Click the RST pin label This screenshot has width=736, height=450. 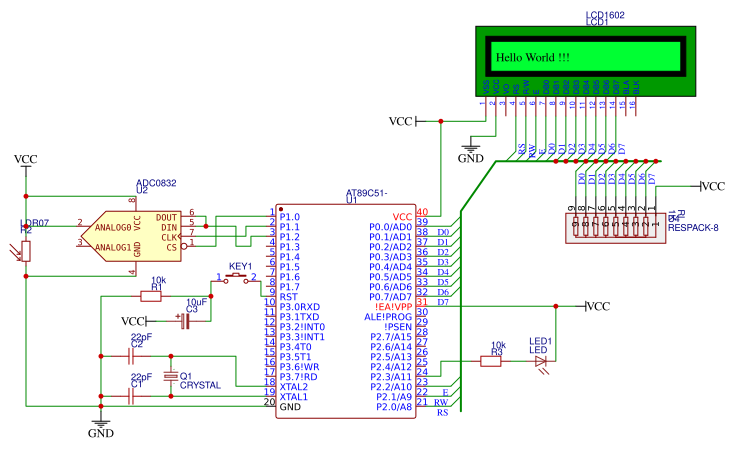[x=288, y=297]
